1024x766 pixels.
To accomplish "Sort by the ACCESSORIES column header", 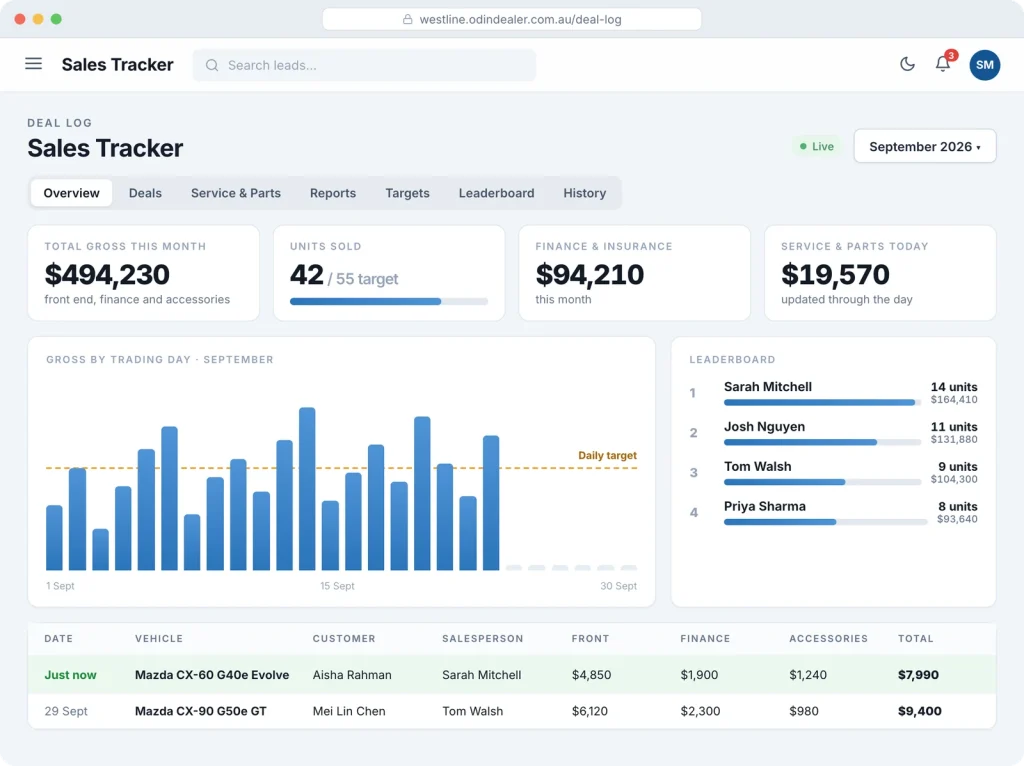I will coord(828,639).
